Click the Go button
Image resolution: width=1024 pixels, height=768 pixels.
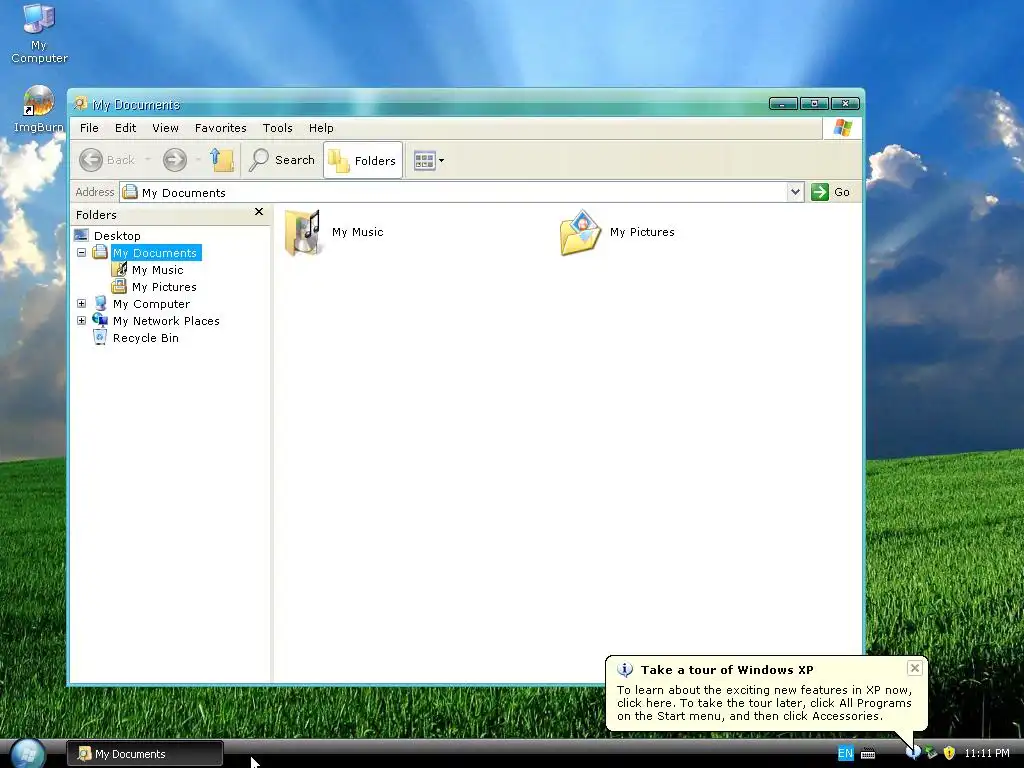pos(831,192)
